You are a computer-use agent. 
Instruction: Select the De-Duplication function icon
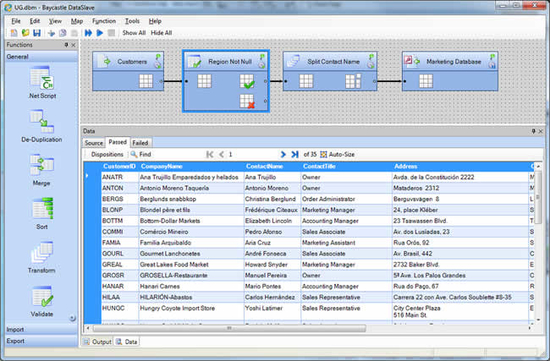[x=41, y=121]
